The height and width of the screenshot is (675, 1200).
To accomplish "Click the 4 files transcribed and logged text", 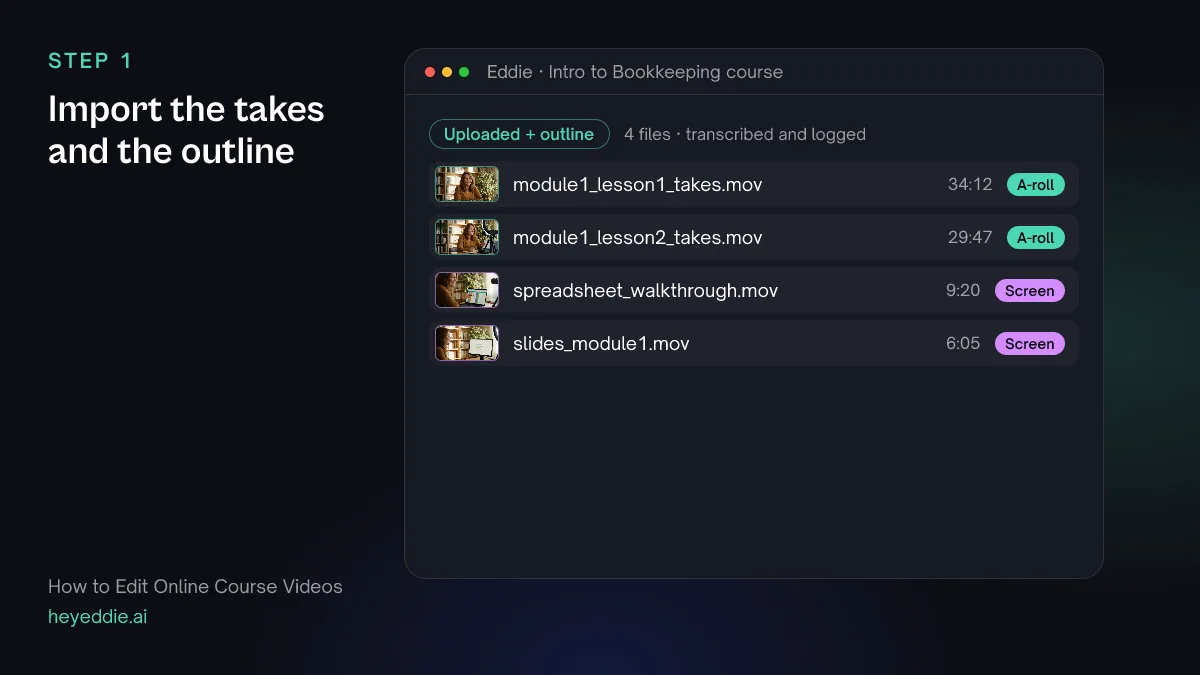I will (x=745, y=134).
